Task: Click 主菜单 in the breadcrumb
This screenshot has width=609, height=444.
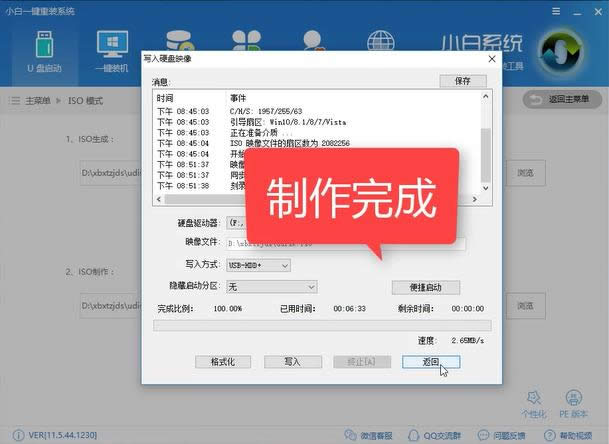Action: [x=38, y=101]
